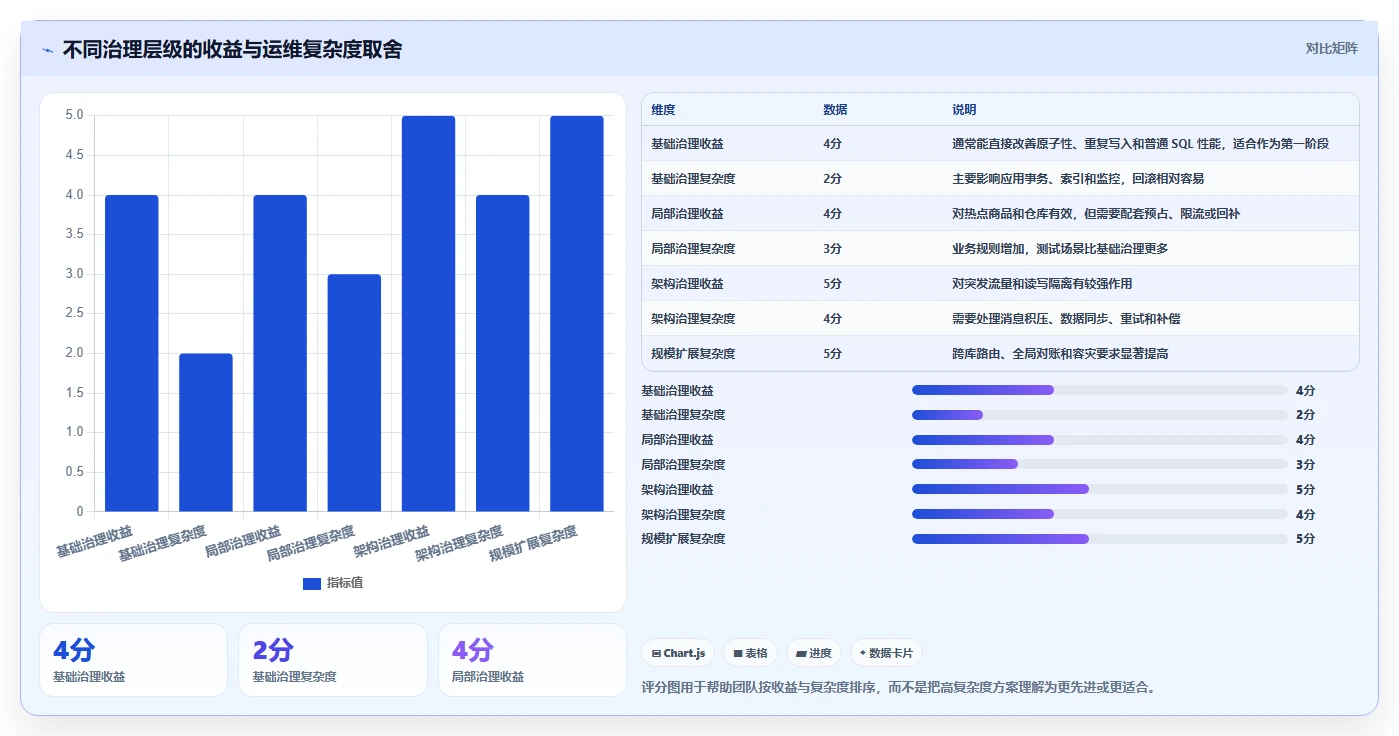Select the 进度 tag chip
Image resolution: width=1399 pixels, height=736 pixels.
tap(814, 653)
